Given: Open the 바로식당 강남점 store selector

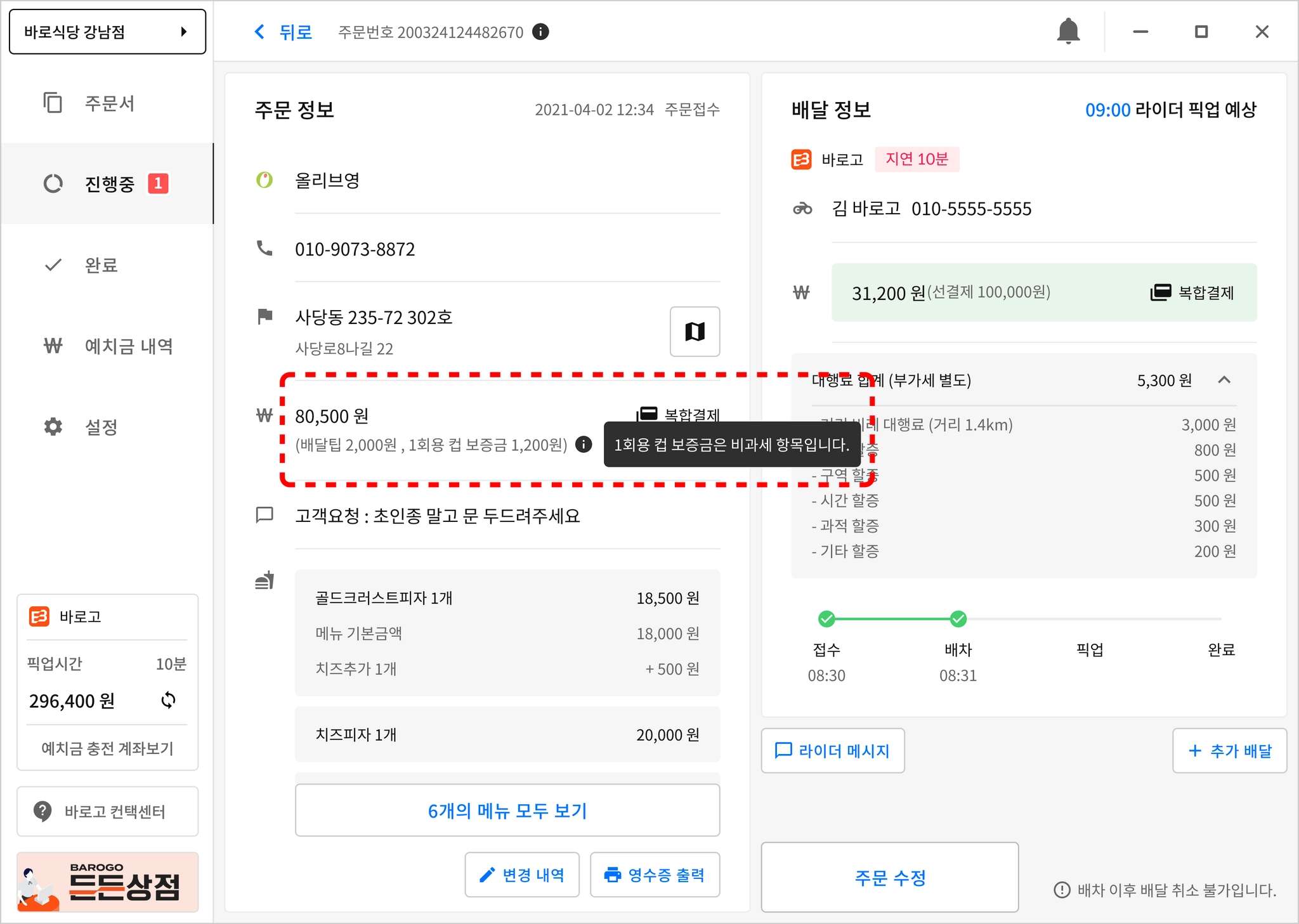Looking at the screenshot, I should (107, 32).
